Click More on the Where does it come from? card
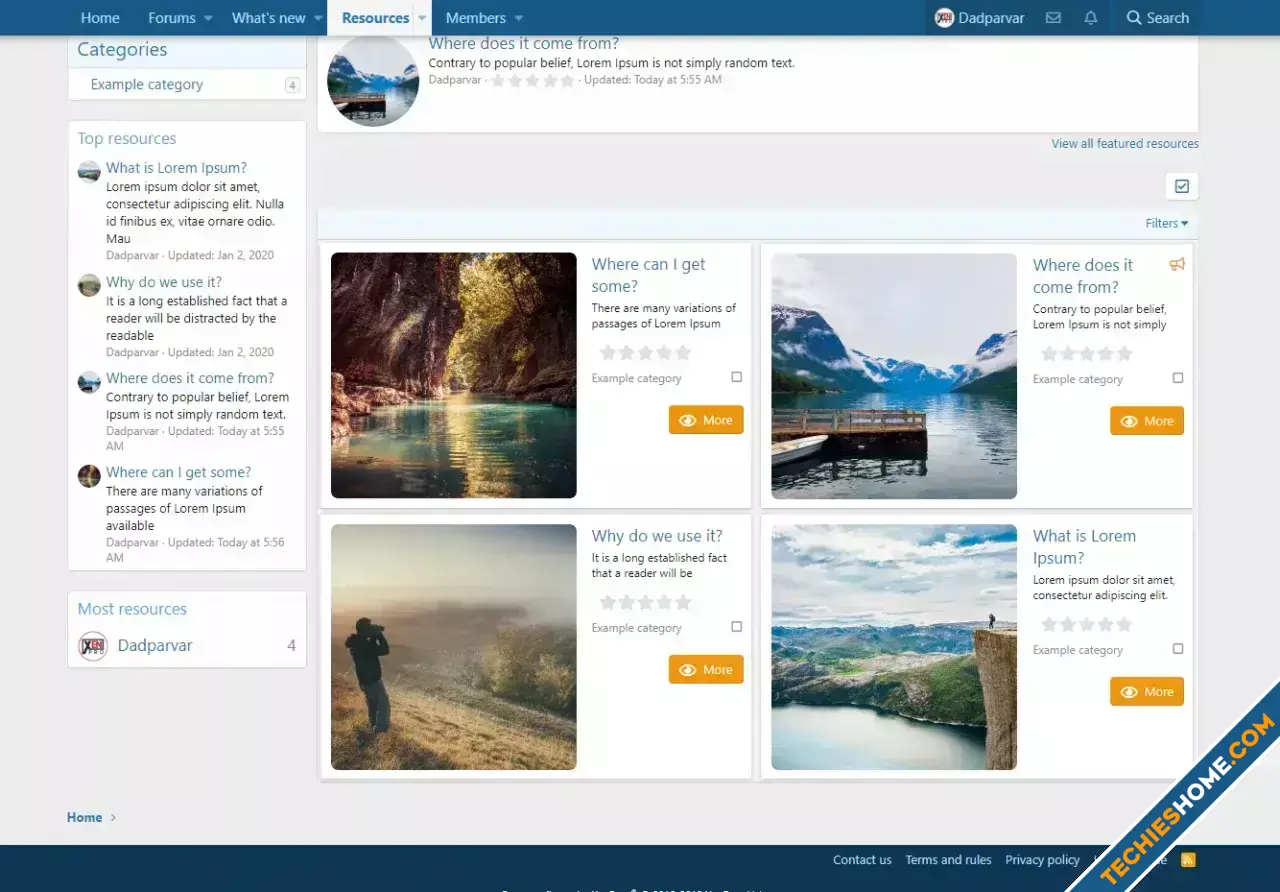Image resolution: width=1280 pixels, height=892 pixels. point(1147,421)
